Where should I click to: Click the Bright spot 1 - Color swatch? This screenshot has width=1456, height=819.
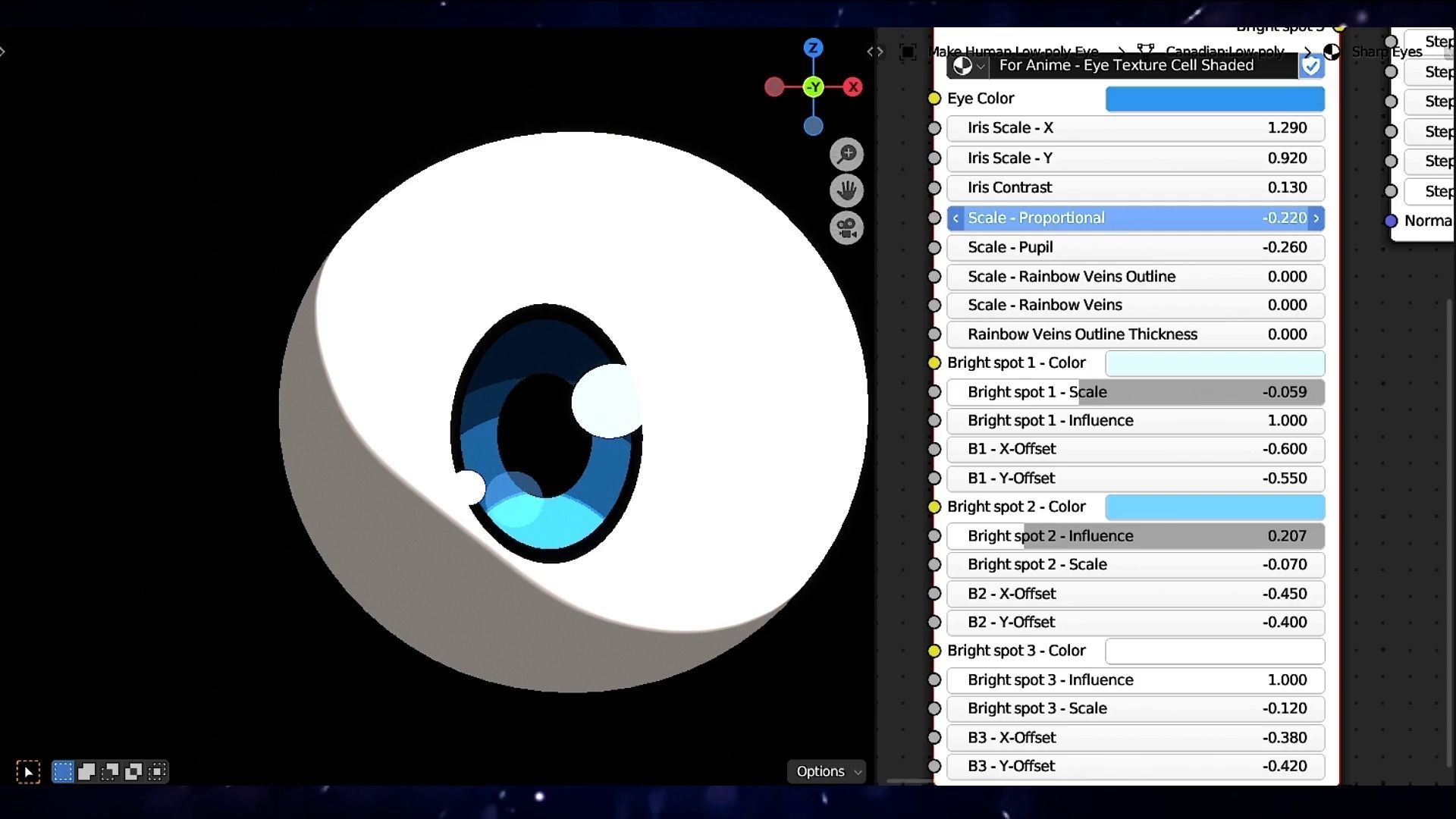pos(1215,363)
